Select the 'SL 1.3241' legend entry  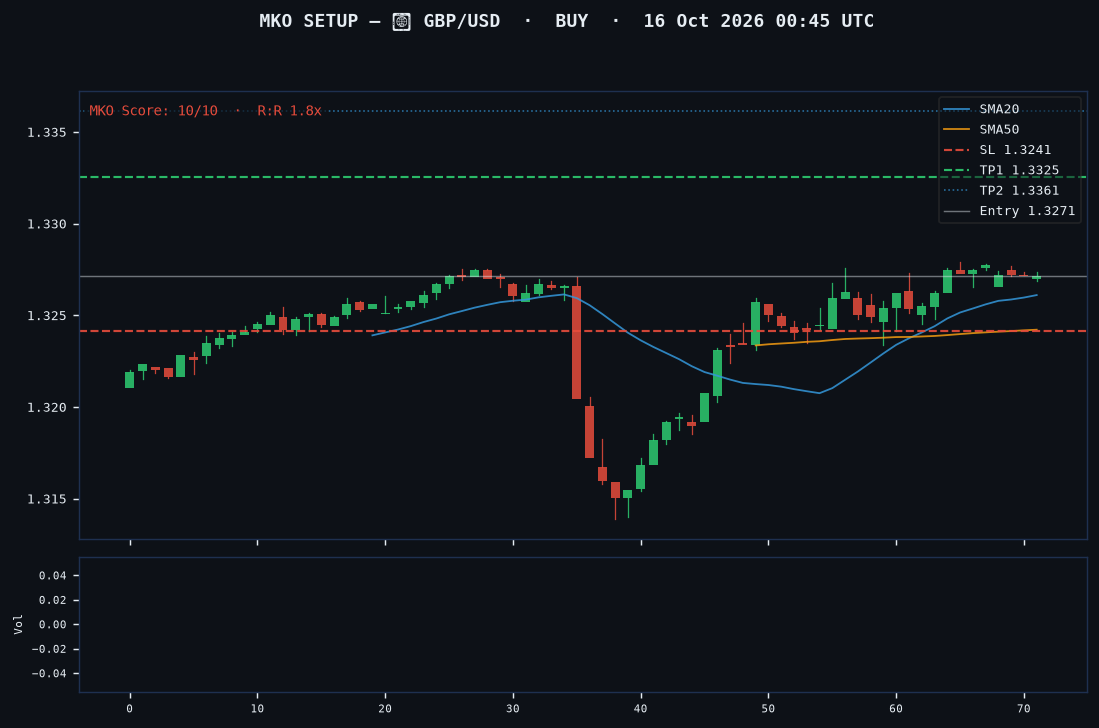click(997, 150)
